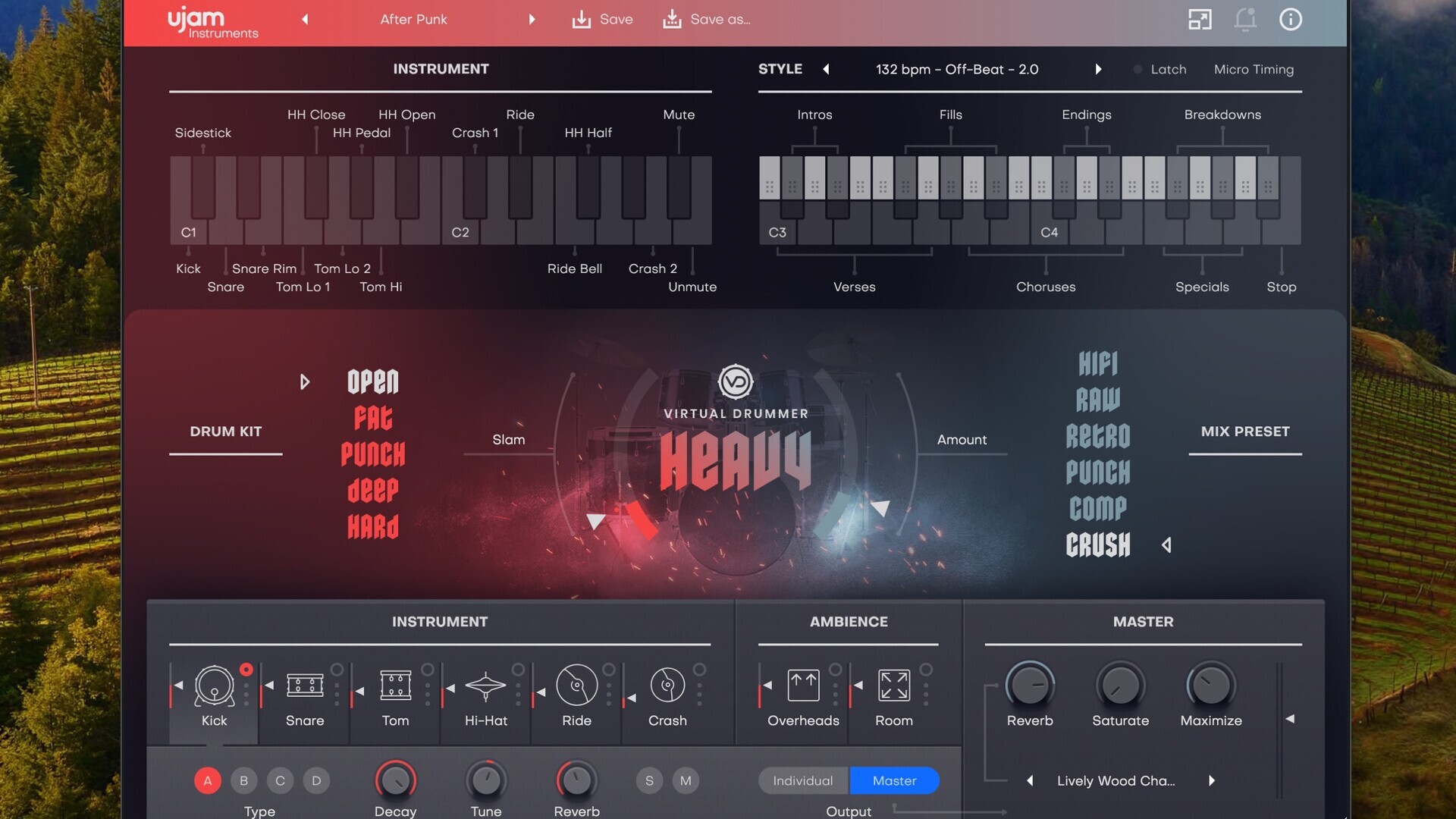Click the master Reverb knob
Image resolution: width=1456 pixels, height=819 pixels.
click(1030, 686)
